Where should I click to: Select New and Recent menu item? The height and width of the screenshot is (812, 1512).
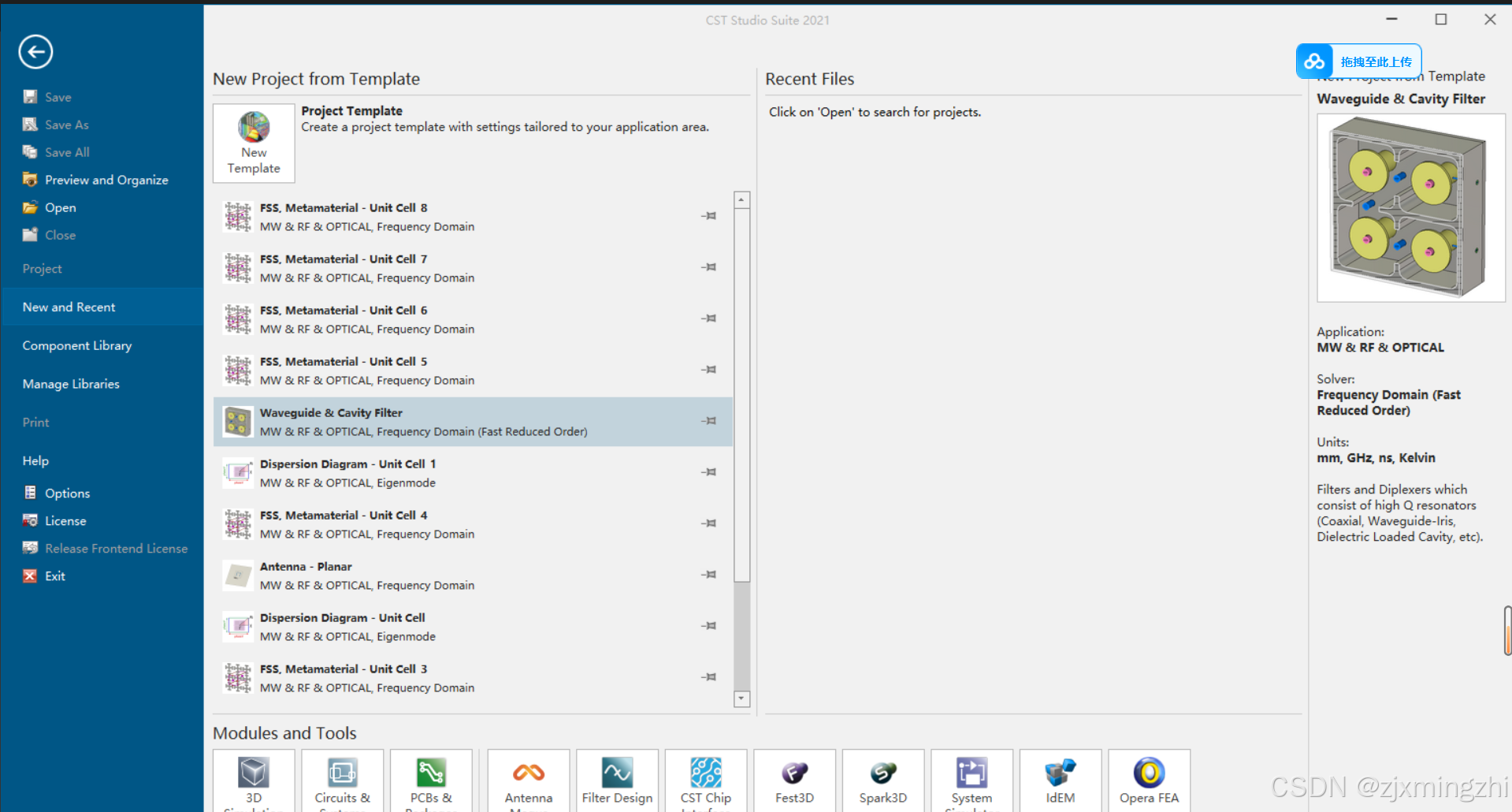click(x=102, y=307)
